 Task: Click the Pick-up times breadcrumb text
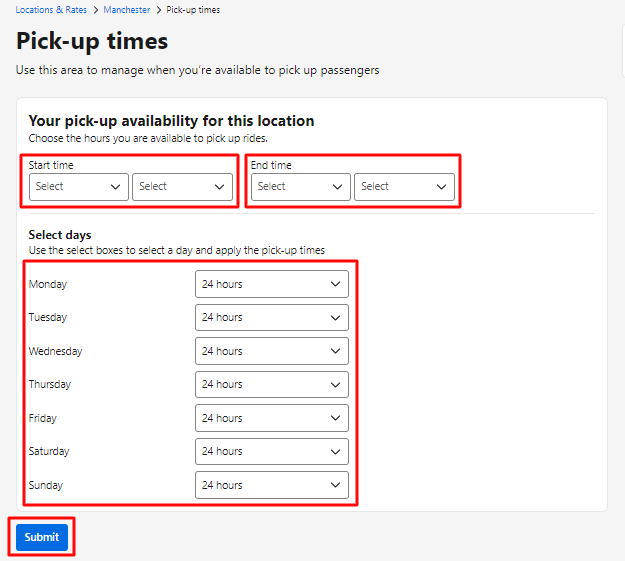click(x=193, y=10)
